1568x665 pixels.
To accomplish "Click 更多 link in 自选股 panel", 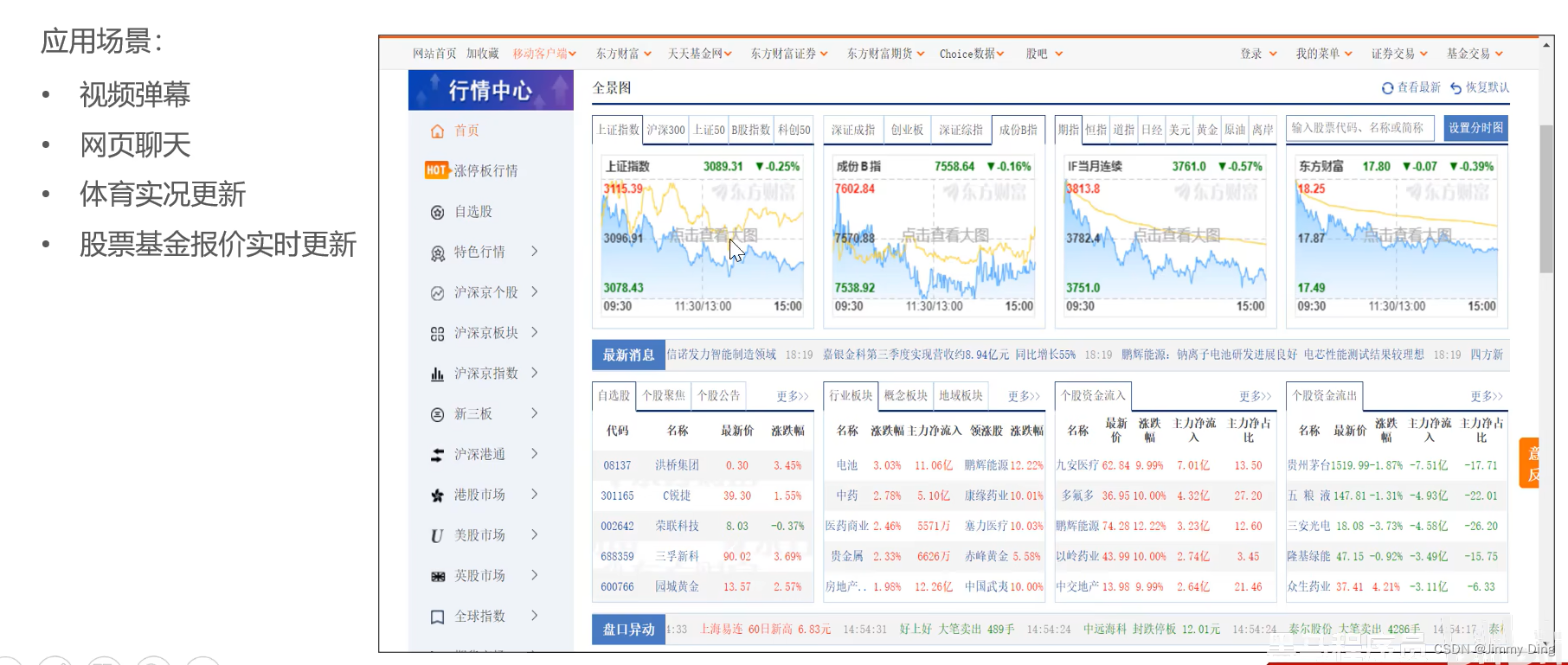I will [x=792, y=396].
